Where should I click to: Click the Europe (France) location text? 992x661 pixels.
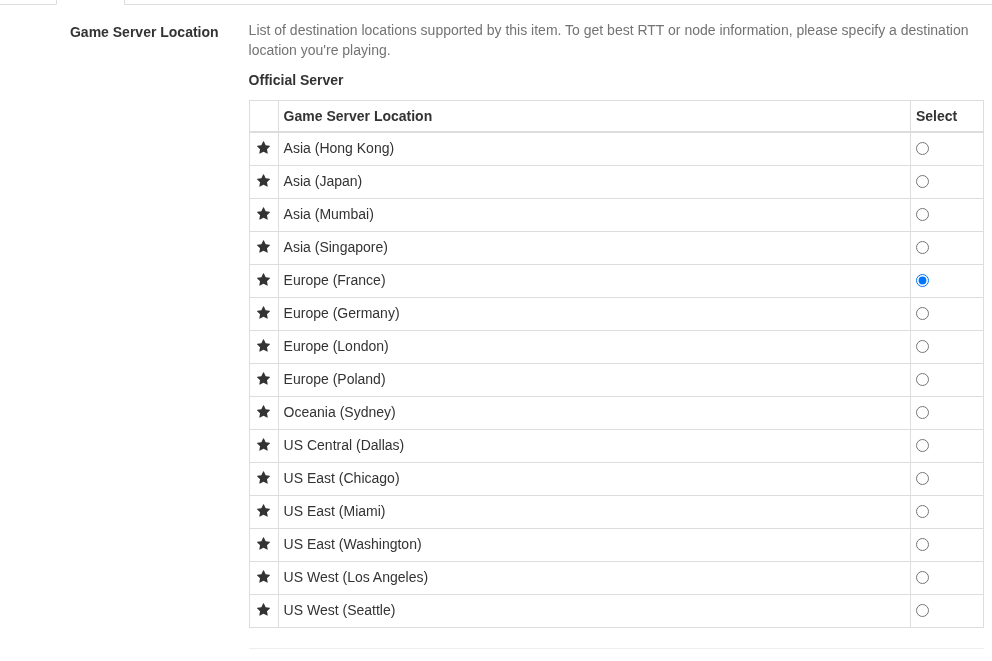334,280
